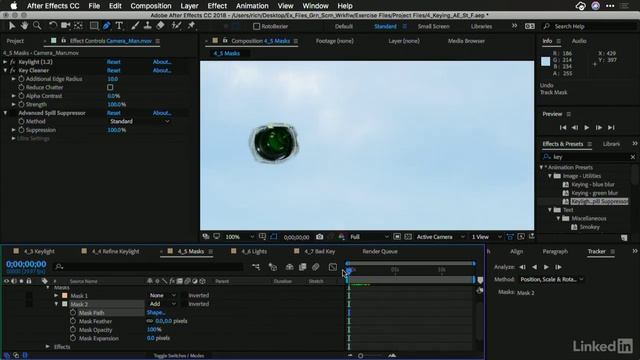Open the Composition menu
The image size is (640, 360).
[151, 6]
